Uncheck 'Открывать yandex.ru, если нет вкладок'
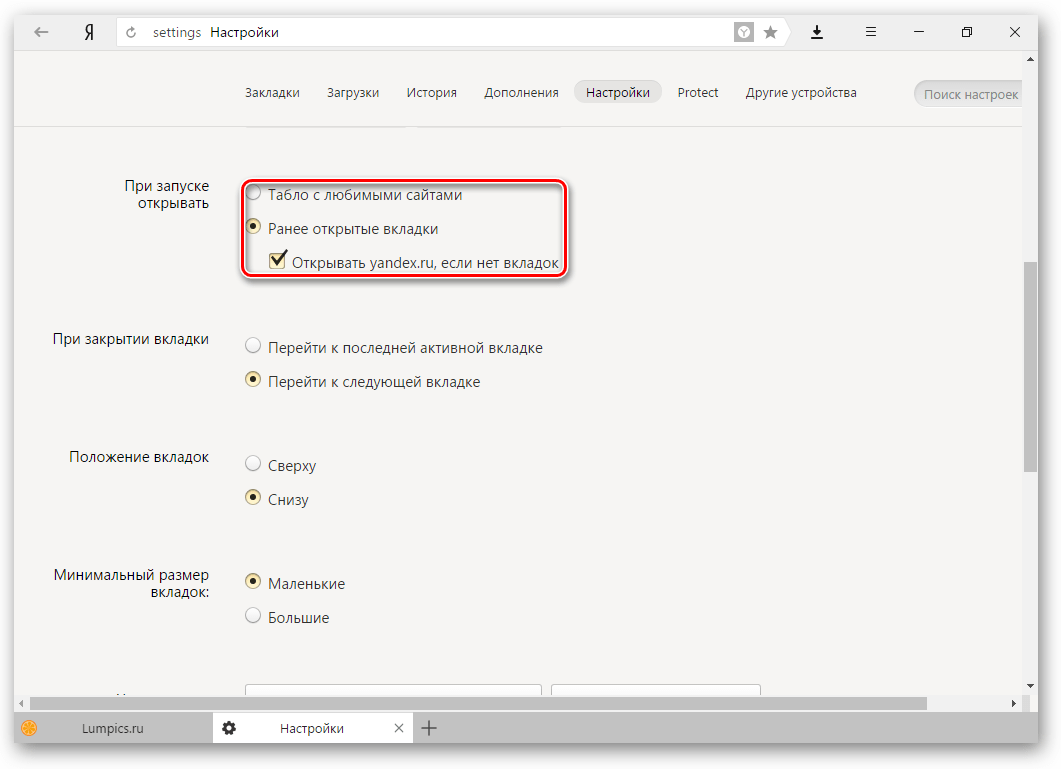The image size is (1061, 769). pyautogui.click(x=278, y=261)
